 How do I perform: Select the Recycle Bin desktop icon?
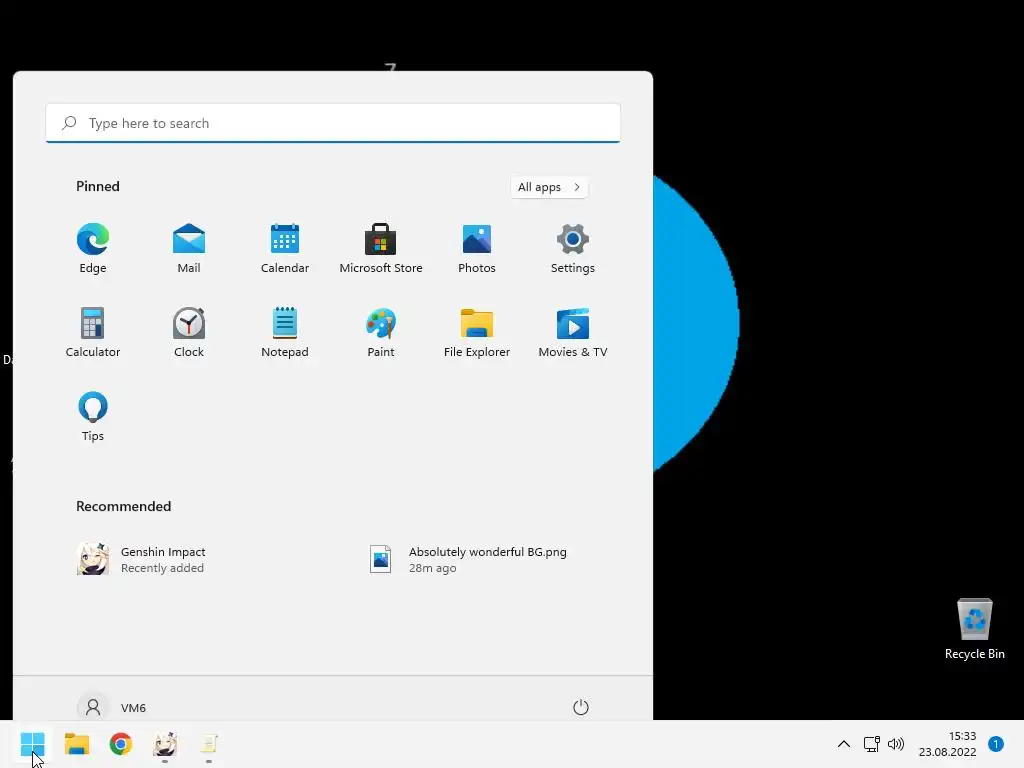pyautogui.click(x=974, y=629)
